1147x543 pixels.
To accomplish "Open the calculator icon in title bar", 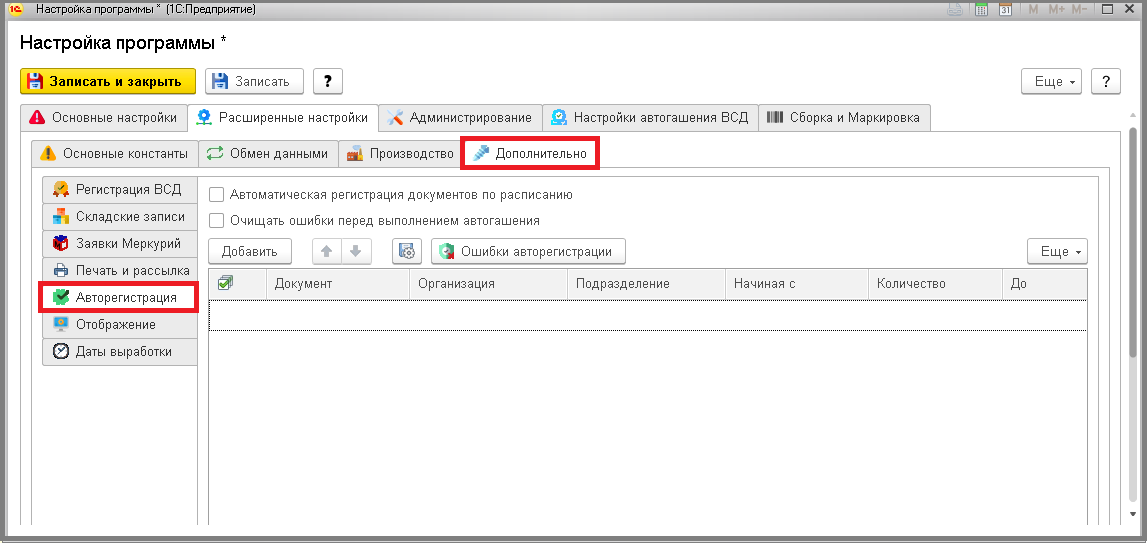I will click(982, 10).
